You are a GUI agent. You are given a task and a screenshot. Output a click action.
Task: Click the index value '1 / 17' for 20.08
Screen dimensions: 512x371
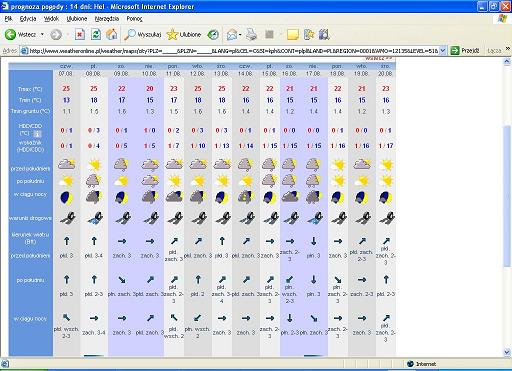[386, 146]
